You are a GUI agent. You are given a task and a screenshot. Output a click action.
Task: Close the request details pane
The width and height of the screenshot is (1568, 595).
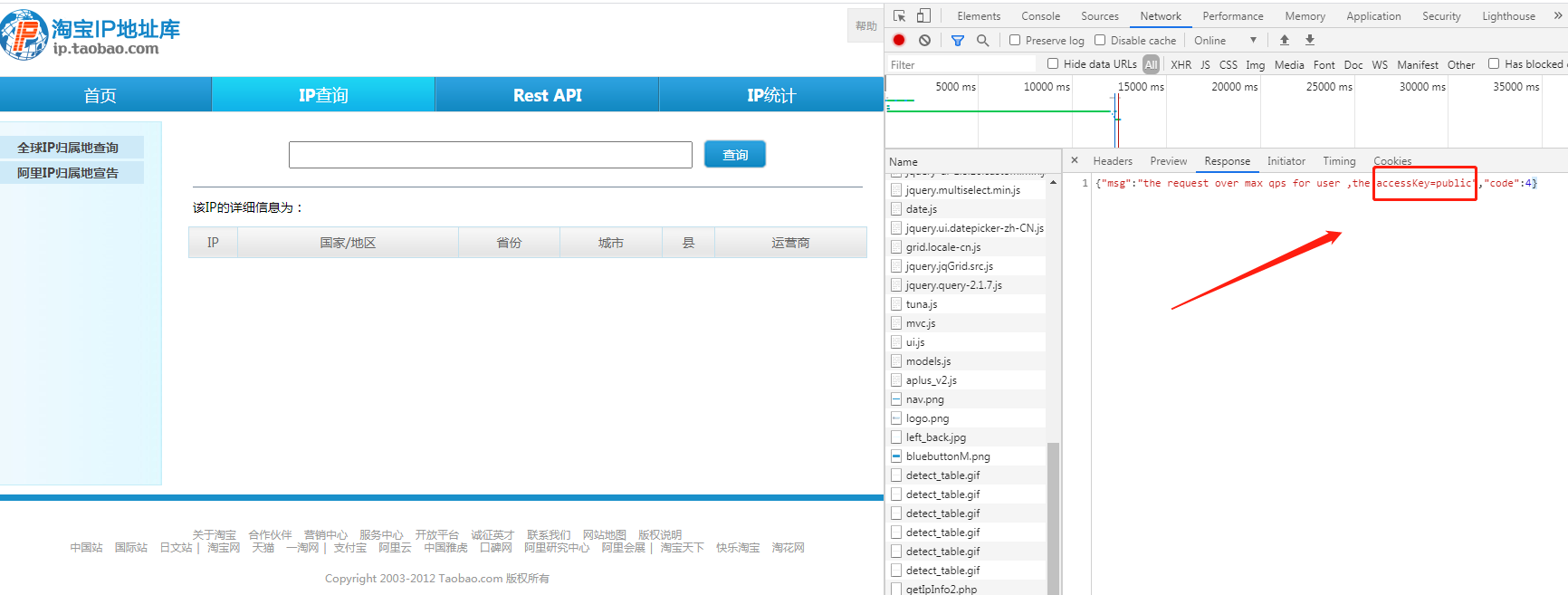pos(1075,160)
